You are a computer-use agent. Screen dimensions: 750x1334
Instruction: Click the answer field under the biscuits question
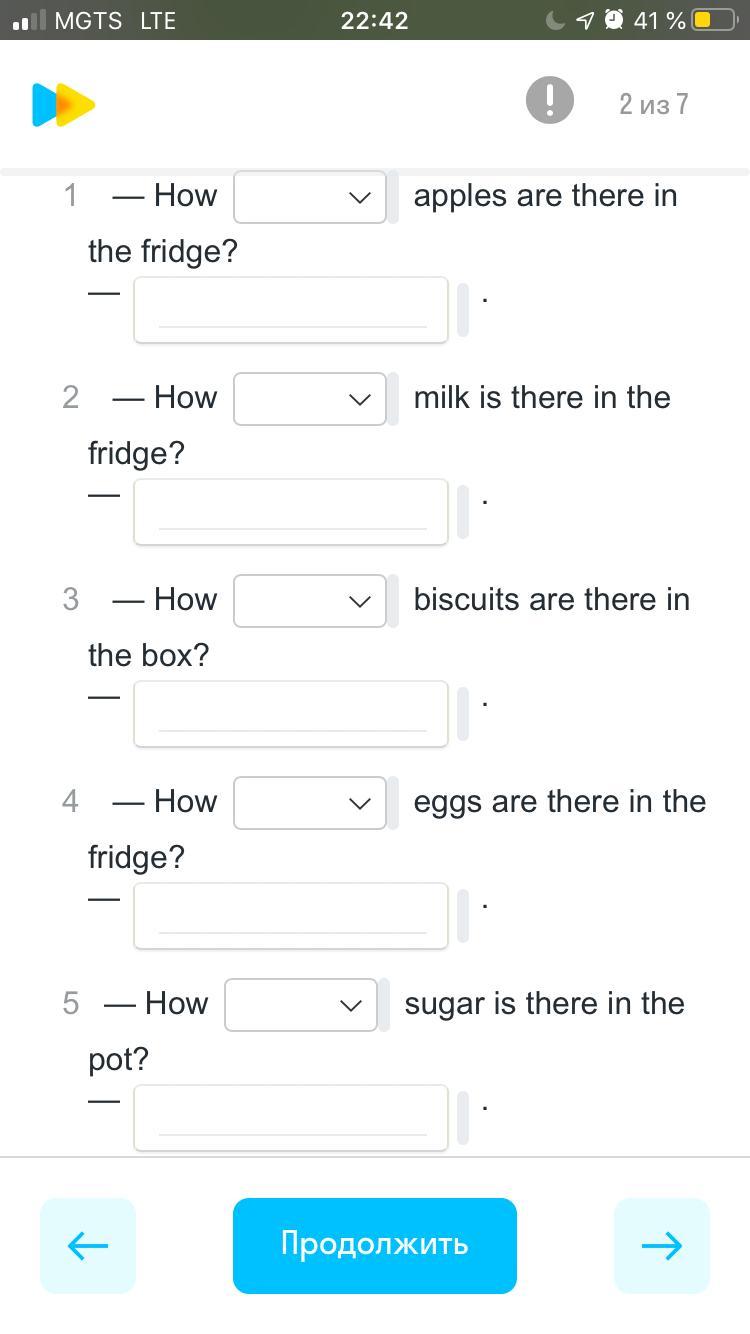(291, 714)
